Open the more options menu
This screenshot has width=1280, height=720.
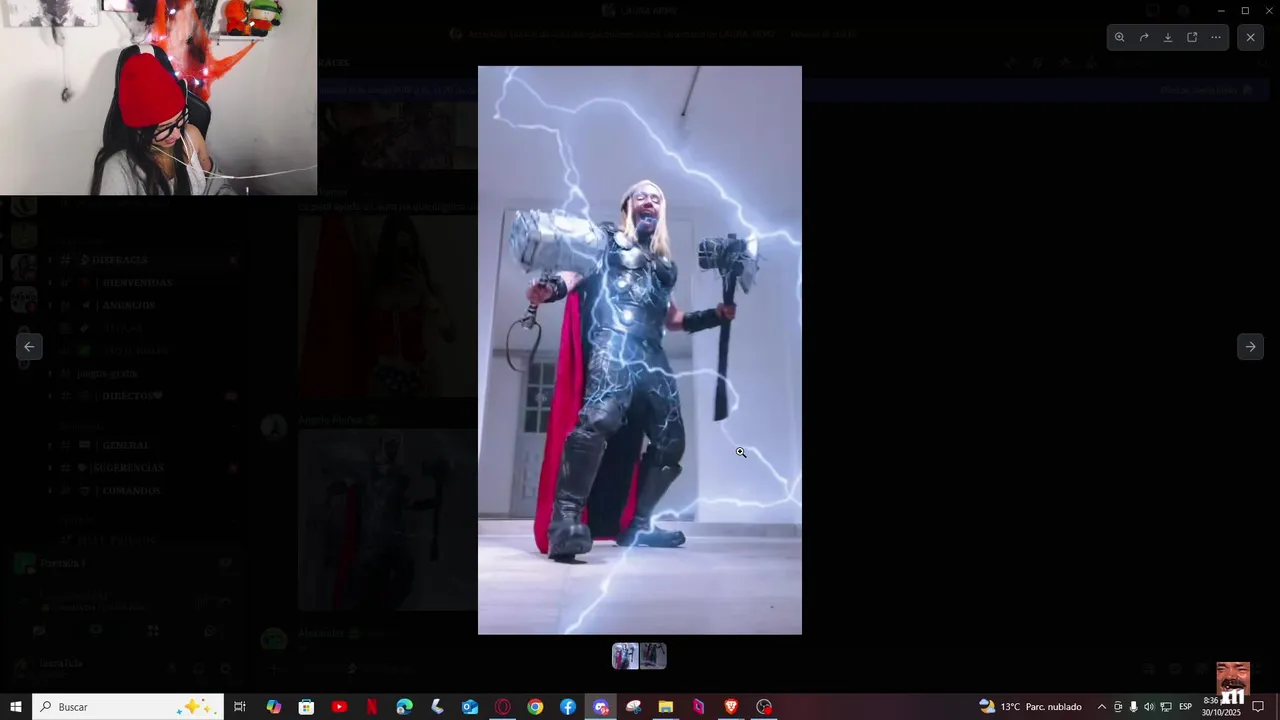tap(1216, 37)
